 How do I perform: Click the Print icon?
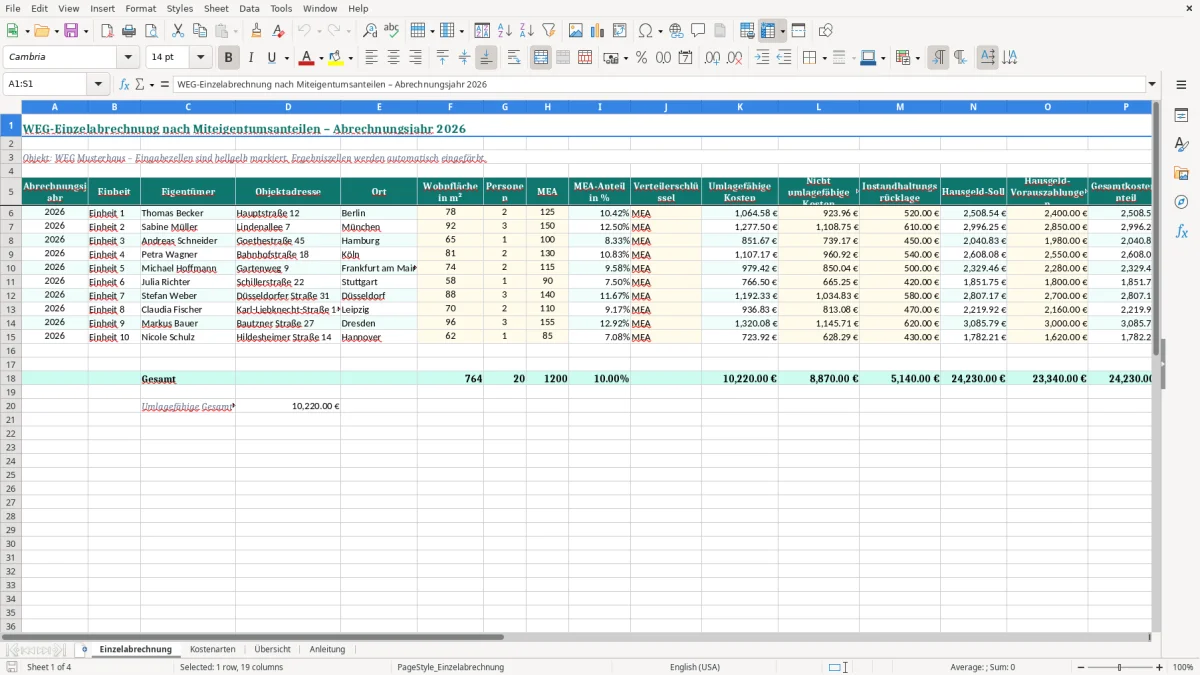129,31
